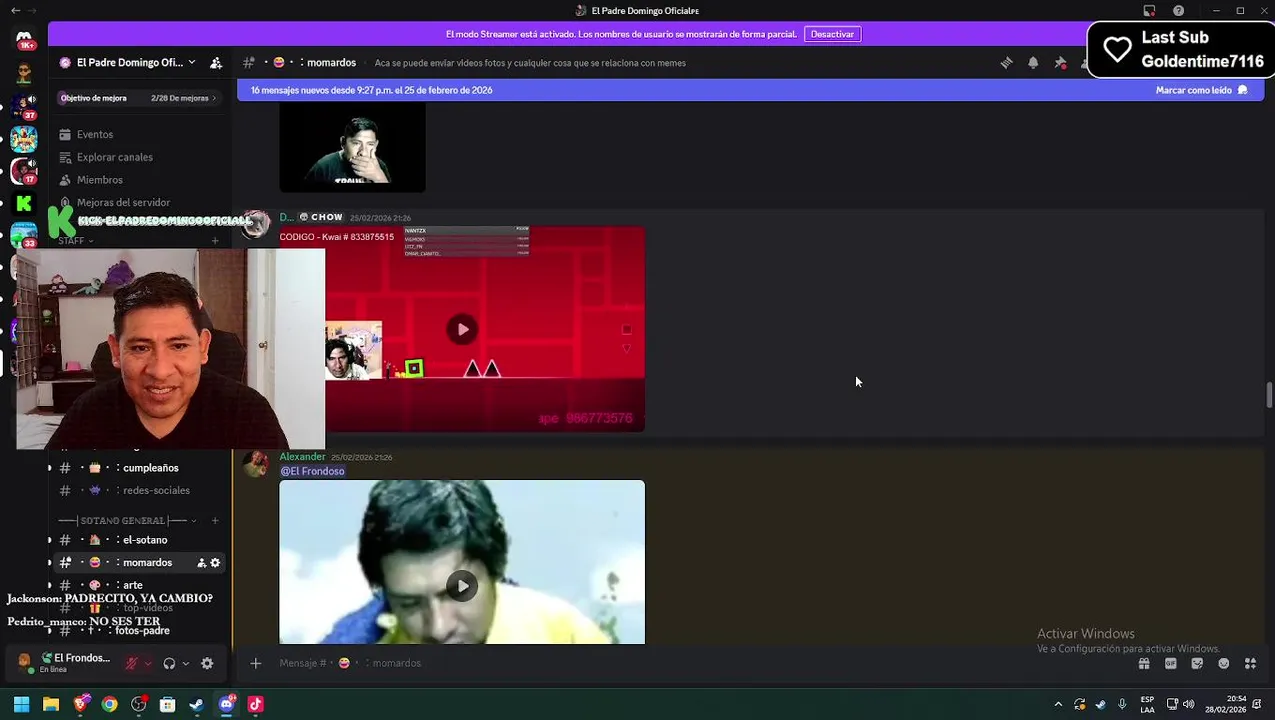The height and width of the screenshot is (720, 1275).
Task: Open El Frondoso user panel
Action: [66, 663]
